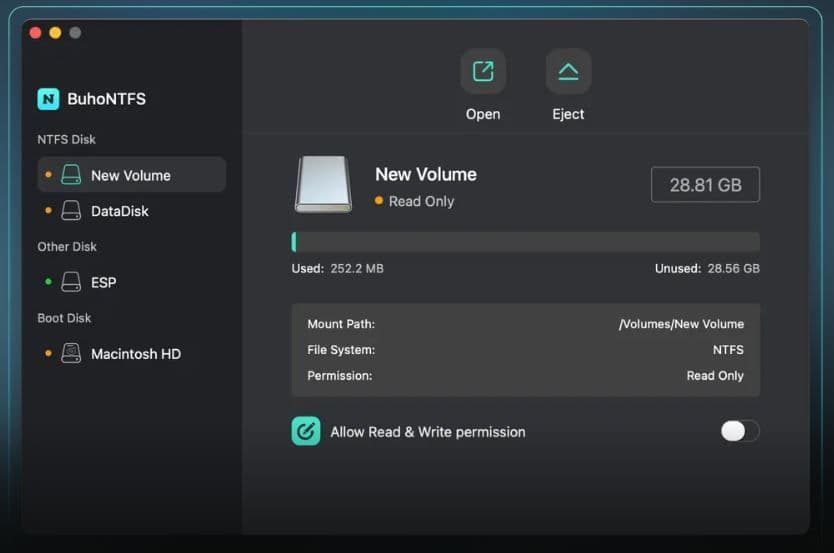Click the BuhoNTFS app title text
This screenshot has height=553, width=834.
pos(106,99)
